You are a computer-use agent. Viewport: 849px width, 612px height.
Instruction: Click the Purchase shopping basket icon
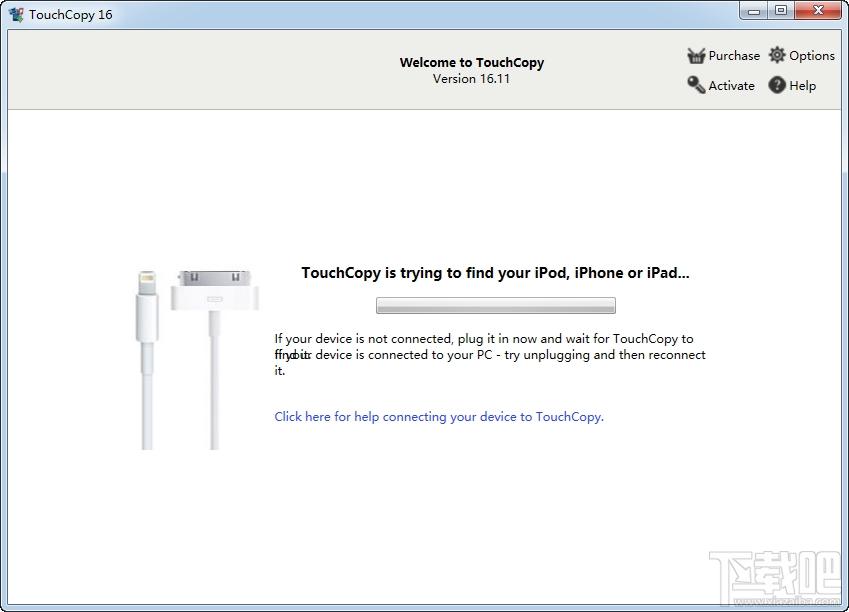pyautogui.click(x=696, y=56)
